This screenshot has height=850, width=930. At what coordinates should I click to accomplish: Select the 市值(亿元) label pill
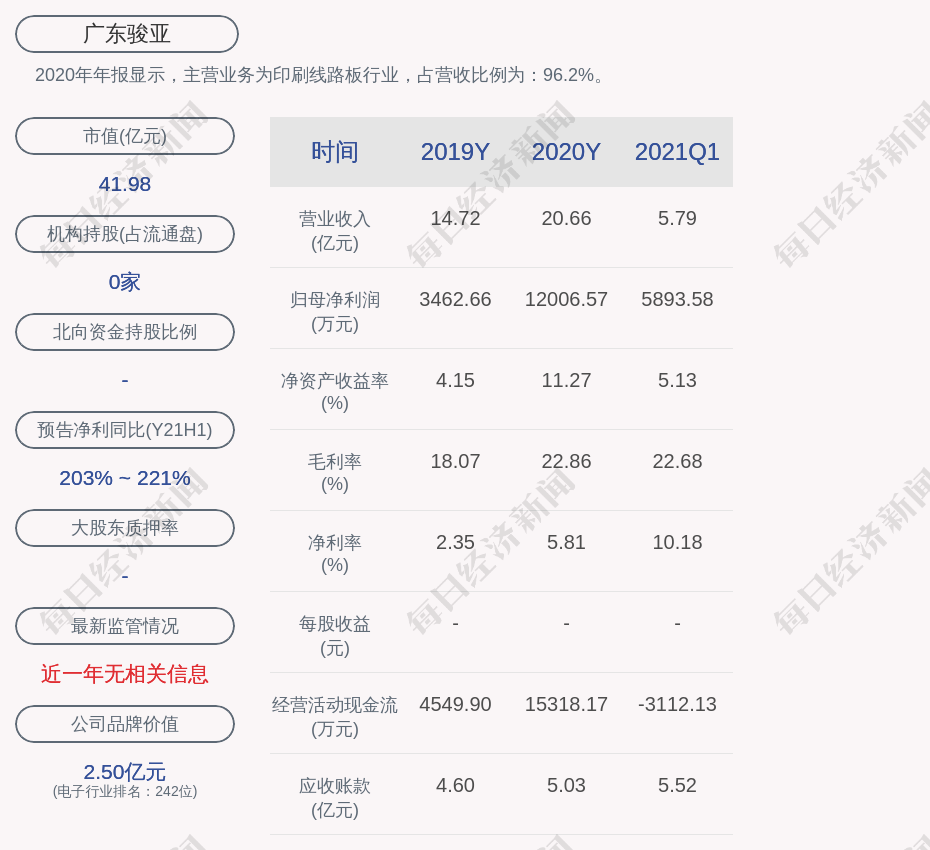125,136
